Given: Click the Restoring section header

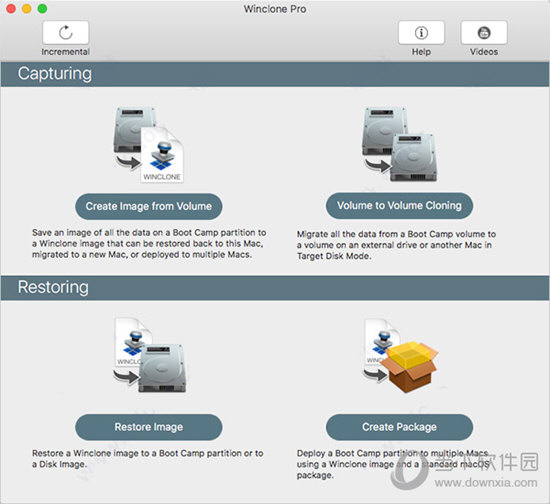Looking at the screenshot, I should click(x=275, y=288).
